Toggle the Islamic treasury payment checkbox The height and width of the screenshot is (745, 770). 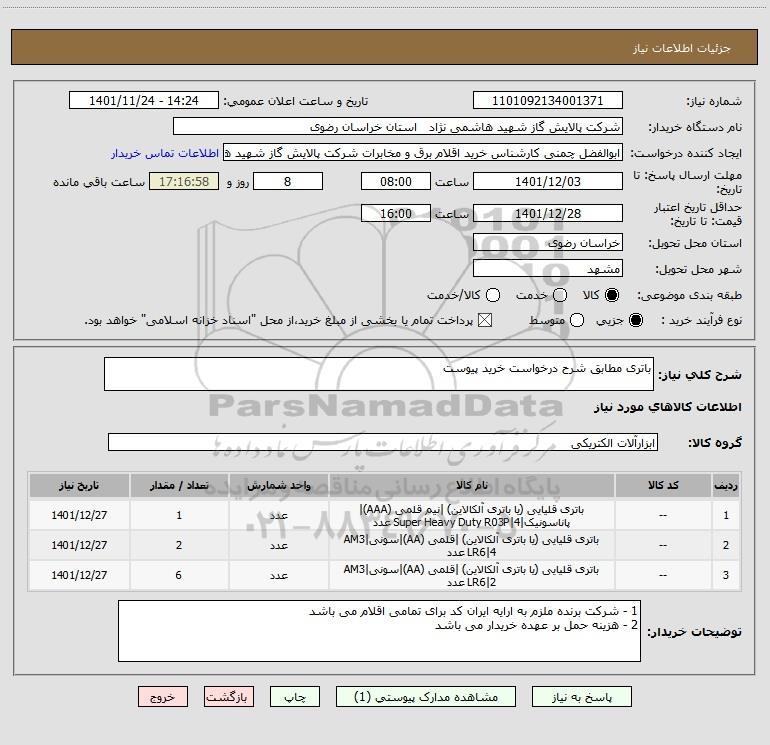click(485, 321)
